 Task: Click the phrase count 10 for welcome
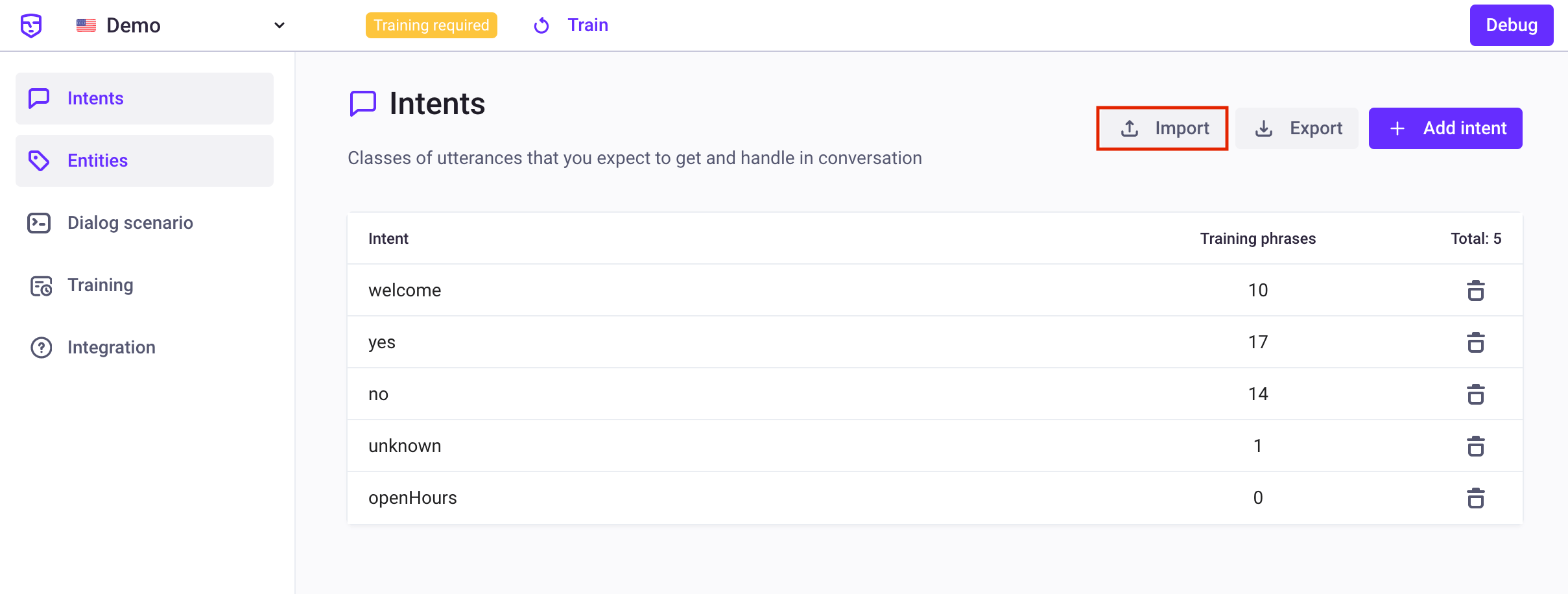click(x=1258, y=290)
